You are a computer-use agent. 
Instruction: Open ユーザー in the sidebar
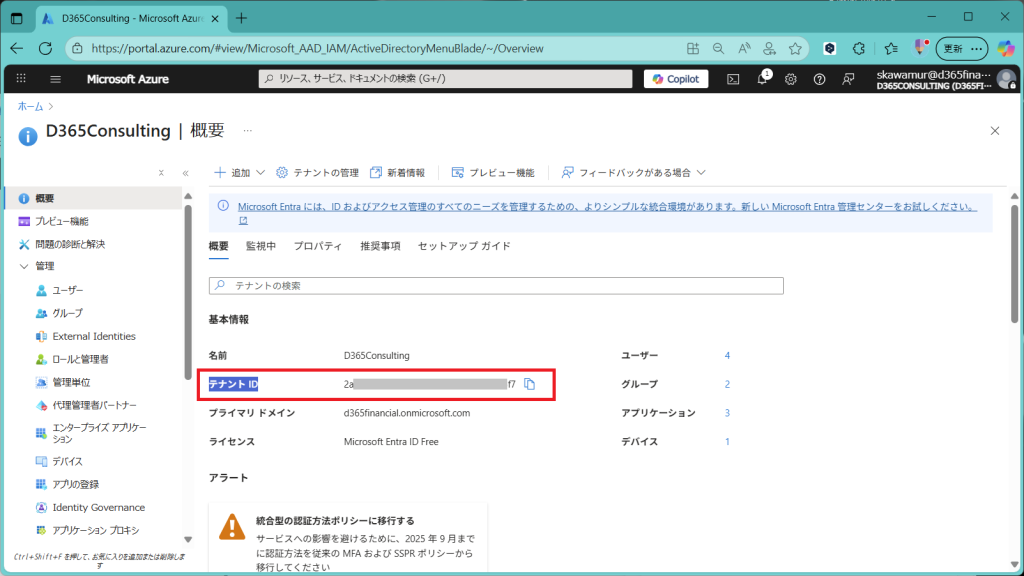[67, 290]
